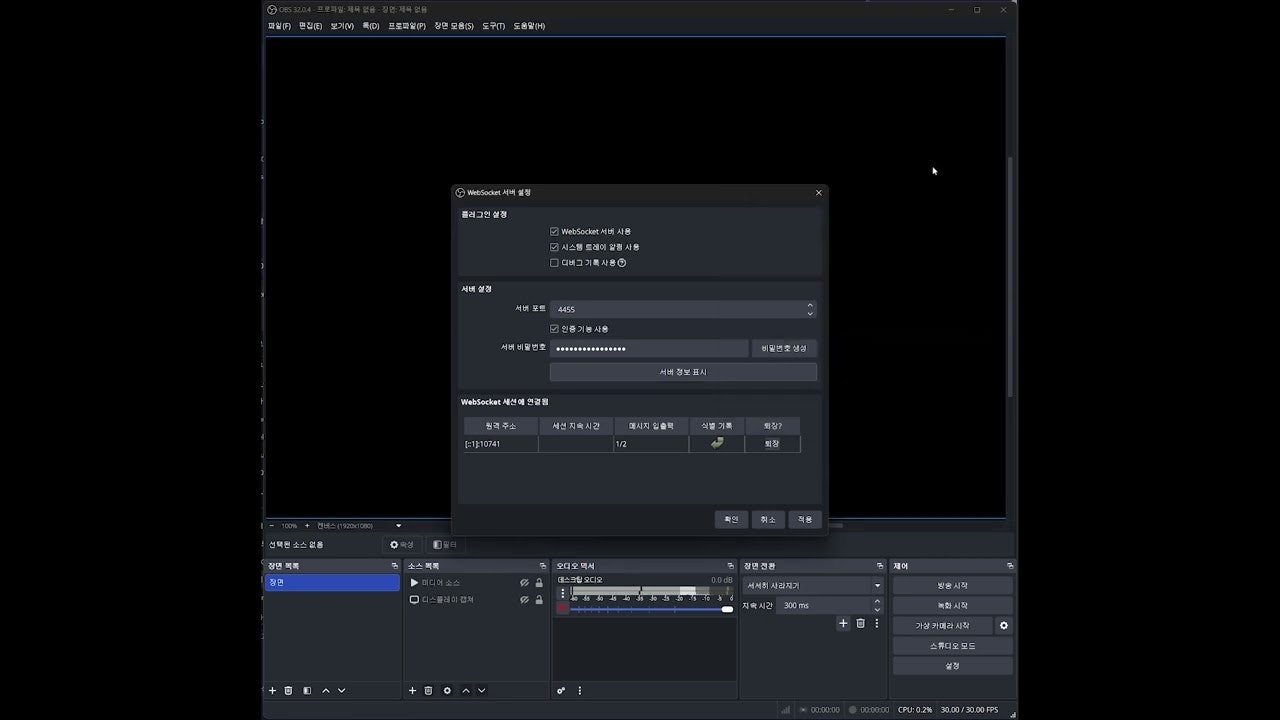Remove the selected source using the trash icon

(x=429, y=690)
